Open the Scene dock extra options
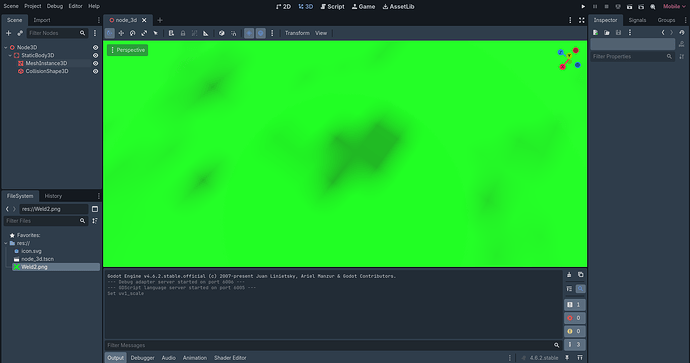 pyautogui.click(x=95, y=33)
